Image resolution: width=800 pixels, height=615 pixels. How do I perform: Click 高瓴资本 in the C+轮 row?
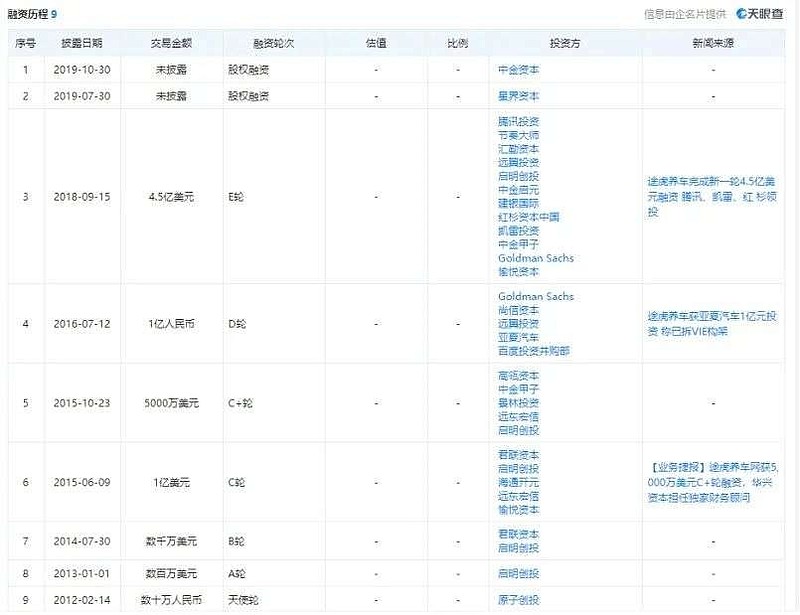[518, 376]
